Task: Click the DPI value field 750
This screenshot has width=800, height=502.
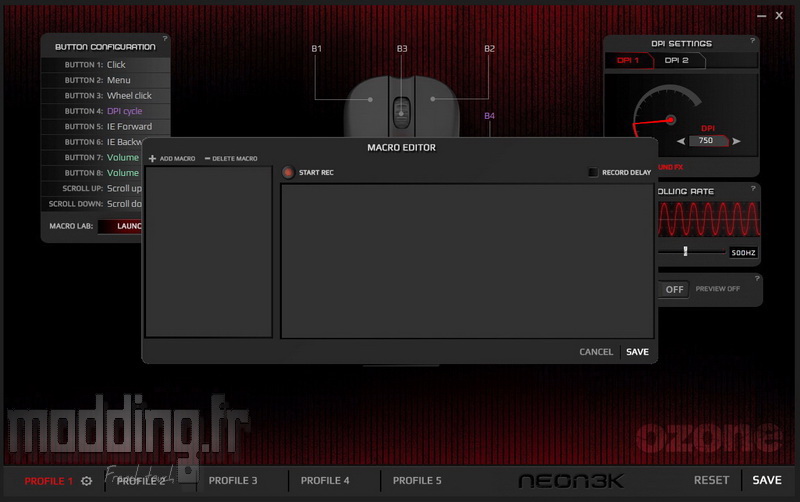Action: point(708,141)
